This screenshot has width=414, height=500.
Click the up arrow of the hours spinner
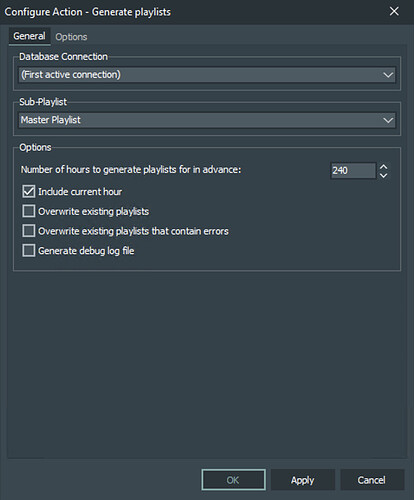point(384,167)
